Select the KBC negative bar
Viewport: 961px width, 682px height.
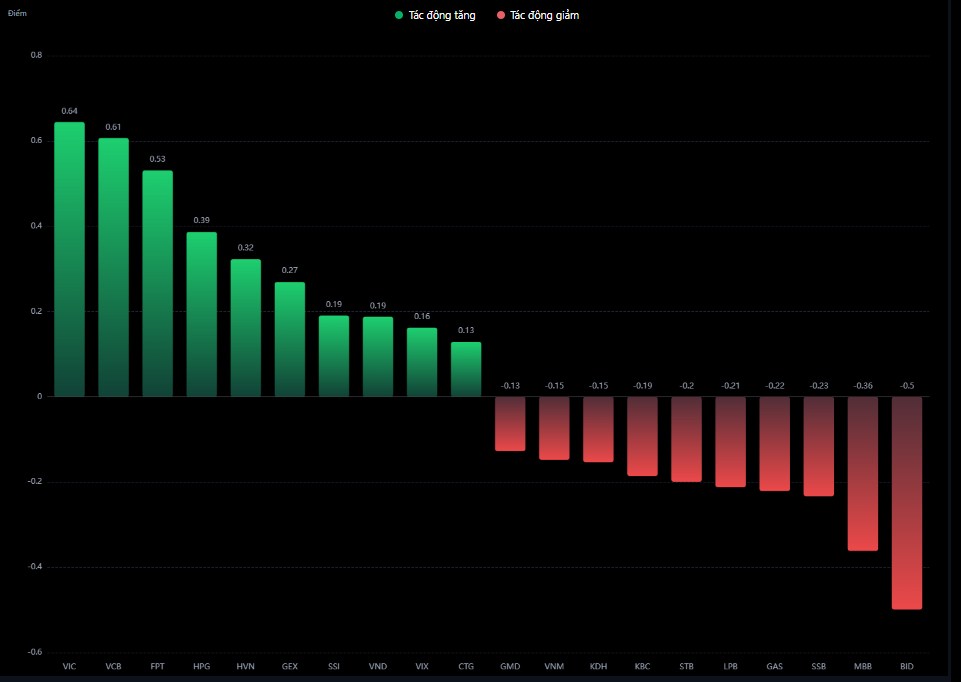(642, 436)
